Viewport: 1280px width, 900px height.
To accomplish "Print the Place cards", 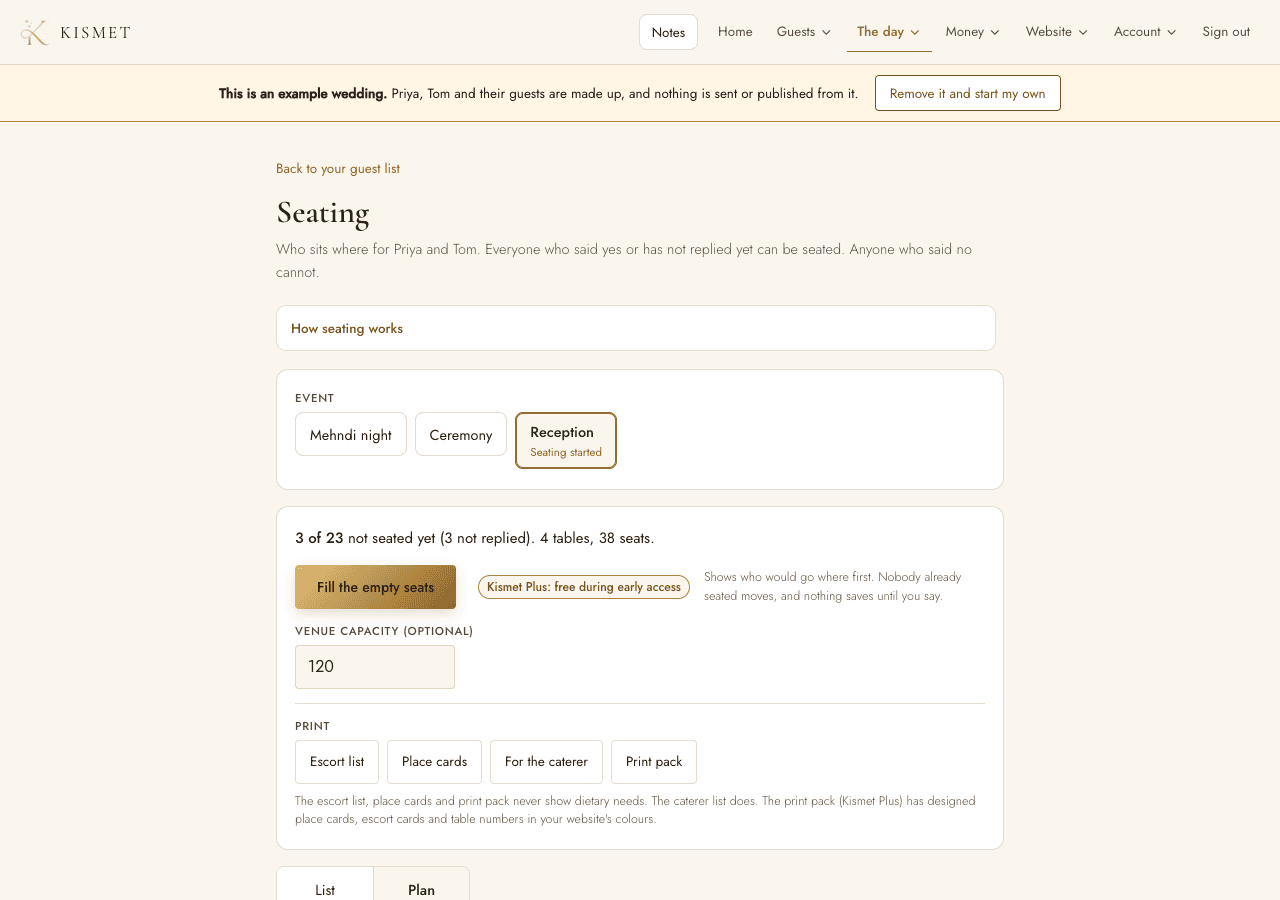I will [434, 762].
